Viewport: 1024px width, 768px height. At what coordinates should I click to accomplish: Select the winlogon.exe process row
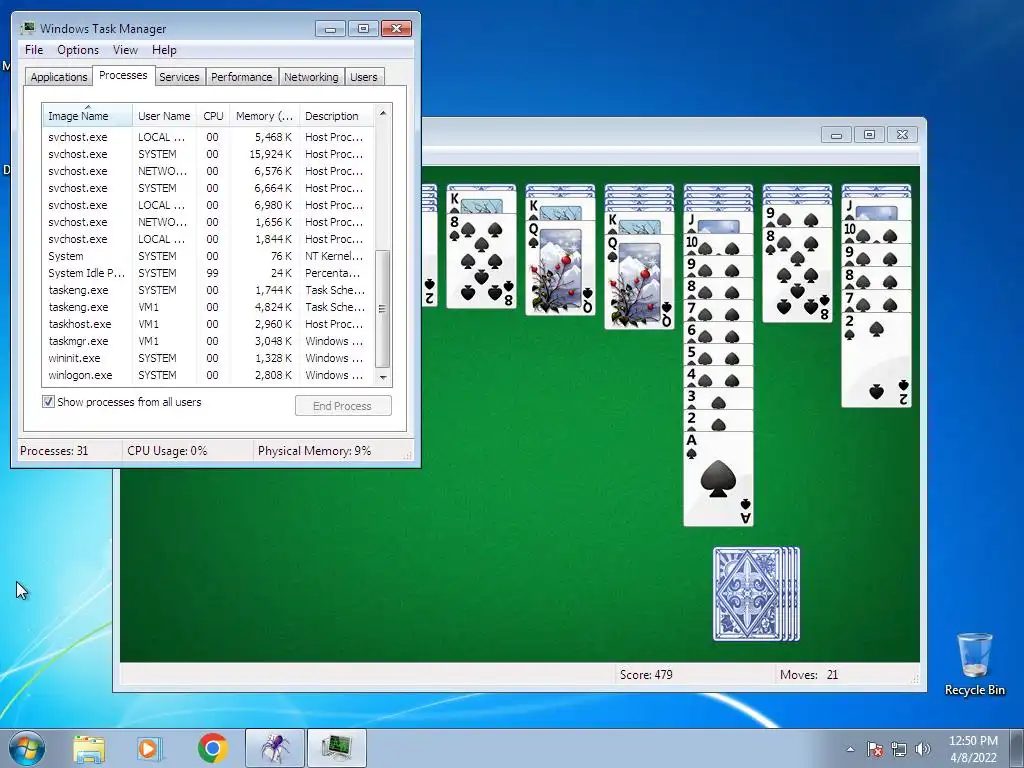pyautogui.click(x=208, y=375)
